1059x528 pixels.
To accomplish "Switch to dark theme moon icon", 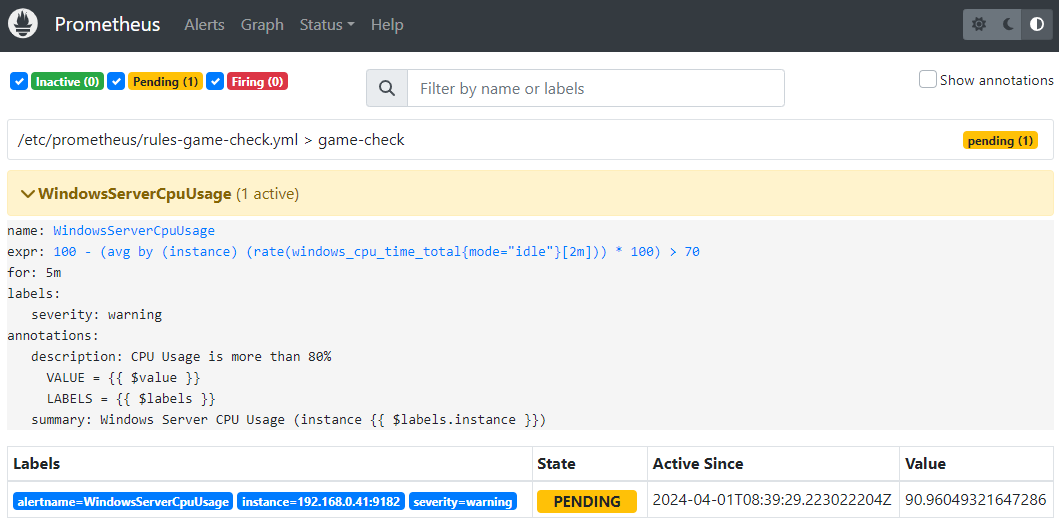I will 1008,25.
